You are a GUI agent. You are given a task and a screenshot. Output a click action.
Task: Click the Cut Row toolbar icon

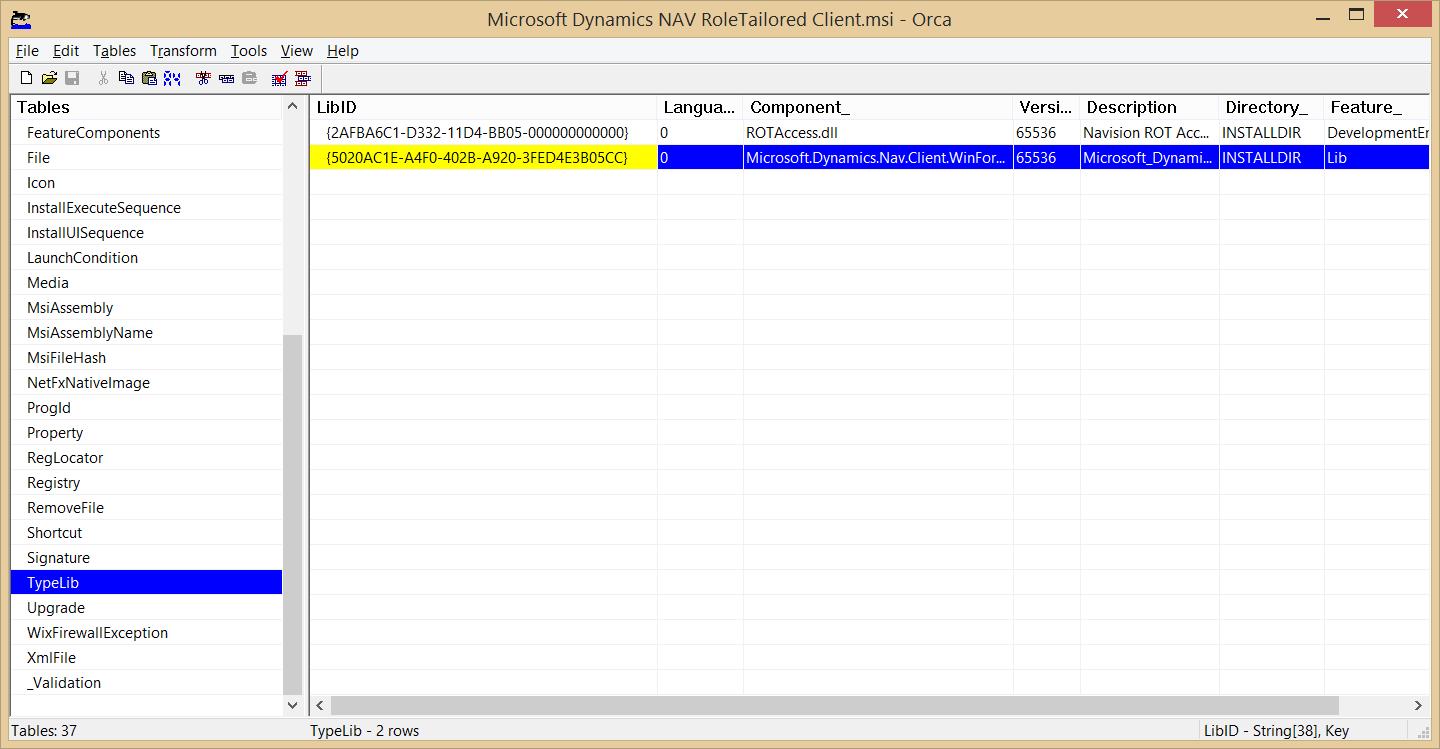203,78
